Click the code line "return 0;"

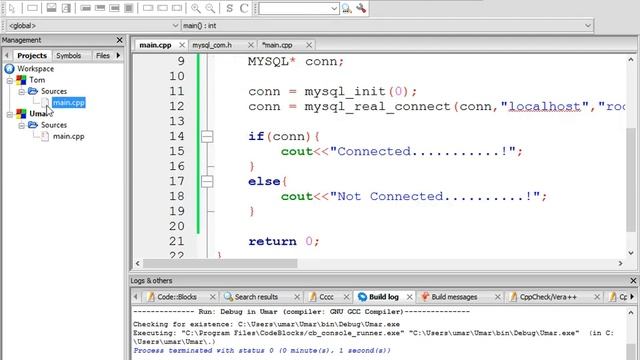pyautogui.click(x=284, y=241)
